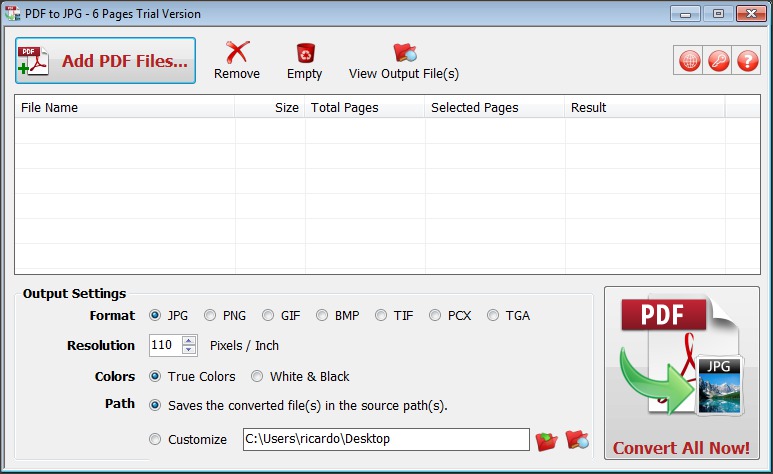Click the custom path text field
The image size is (773, 474).
386,439
